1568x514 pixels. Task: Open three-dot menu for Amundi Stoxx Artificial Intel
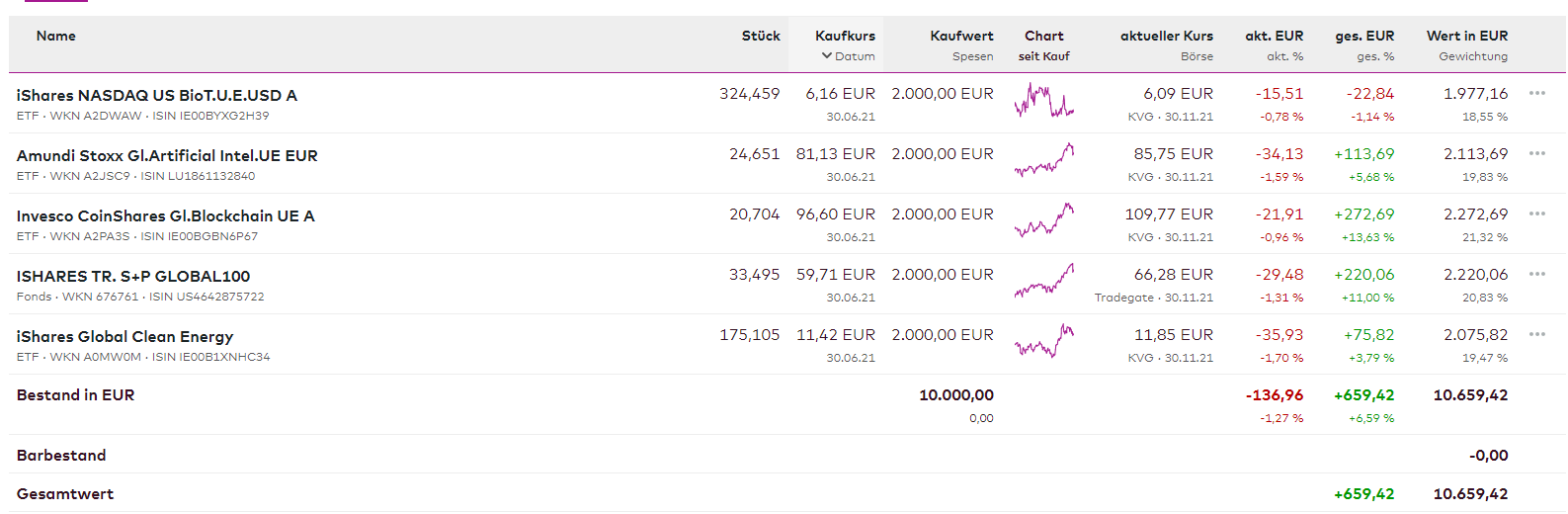[1536, 154]
